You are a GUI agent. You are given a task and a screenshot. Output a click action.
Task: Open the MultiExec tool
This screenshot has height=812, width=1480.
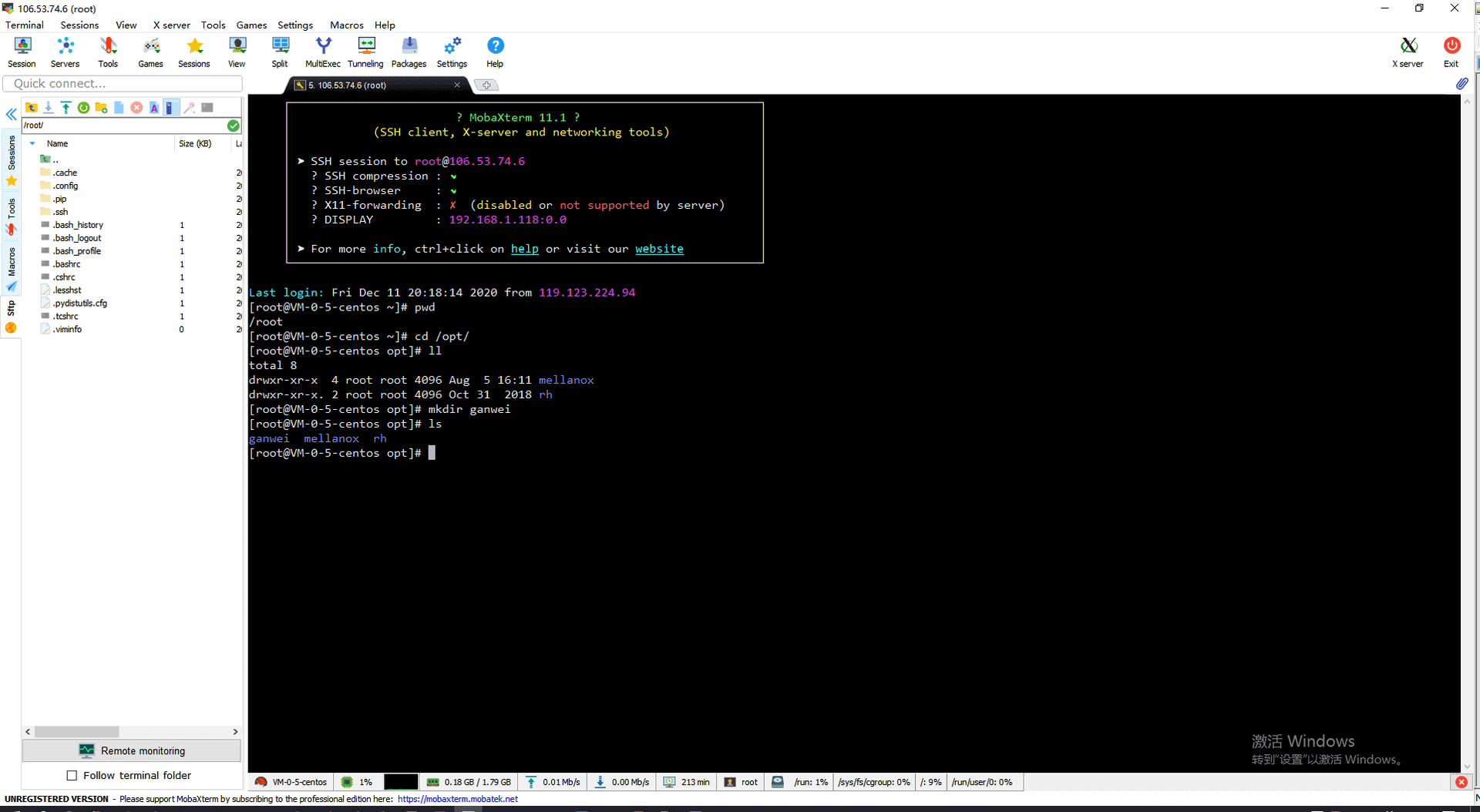tap(322, 52)
